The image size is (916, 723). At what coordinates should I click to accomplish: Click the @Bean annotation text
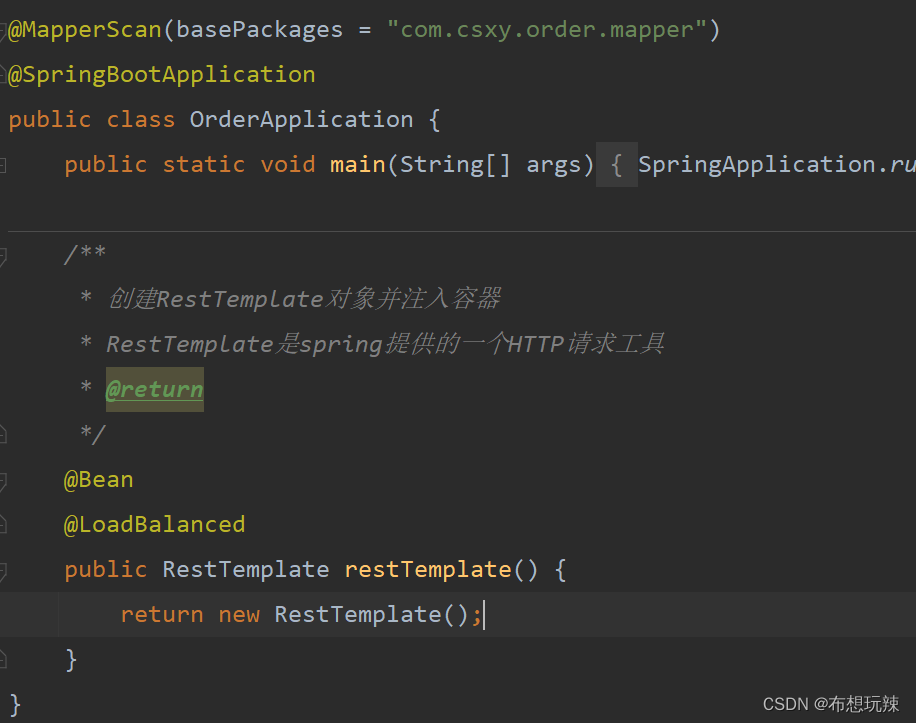point(99,480)
